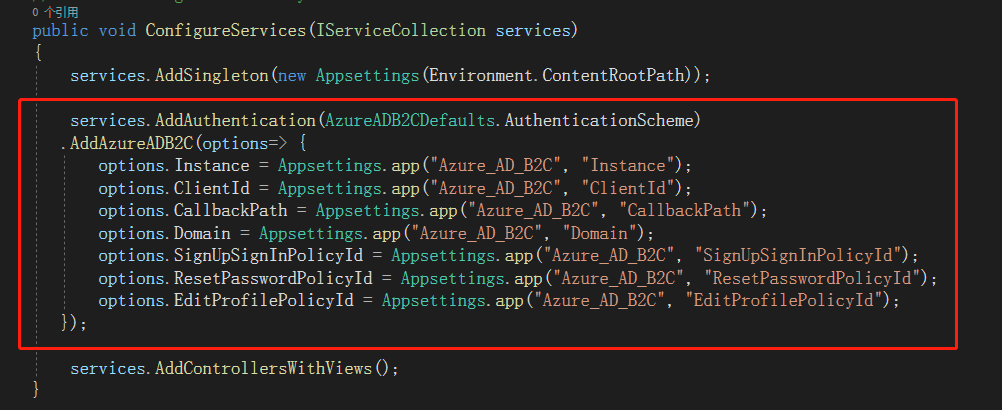This screenshot has width=1002, height=410.
Task: Click the options.Instance property
Action: point(174,166)
